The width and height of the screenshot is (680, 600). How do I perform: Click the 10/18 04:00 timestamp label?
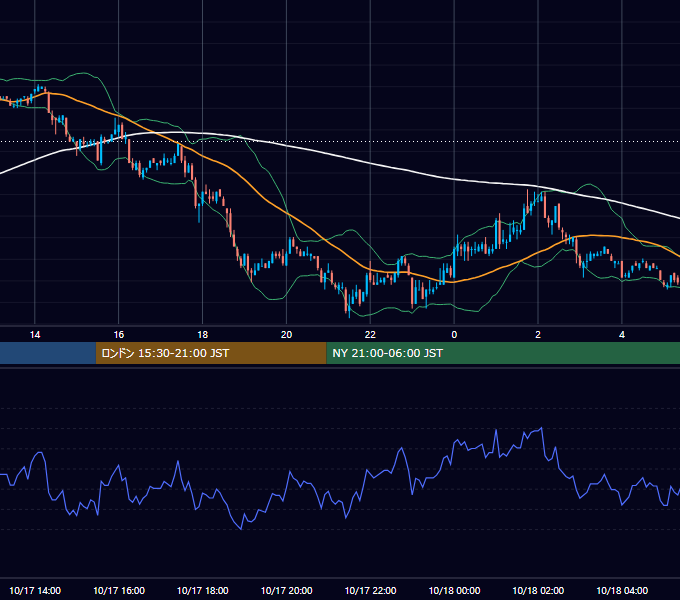click(x=622, y=590)
